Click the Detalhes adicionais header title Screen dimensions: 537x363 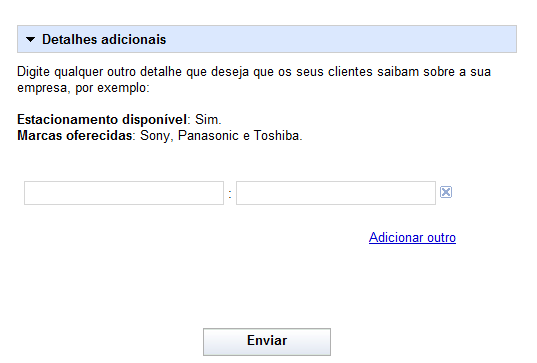(x=104, y=39)
